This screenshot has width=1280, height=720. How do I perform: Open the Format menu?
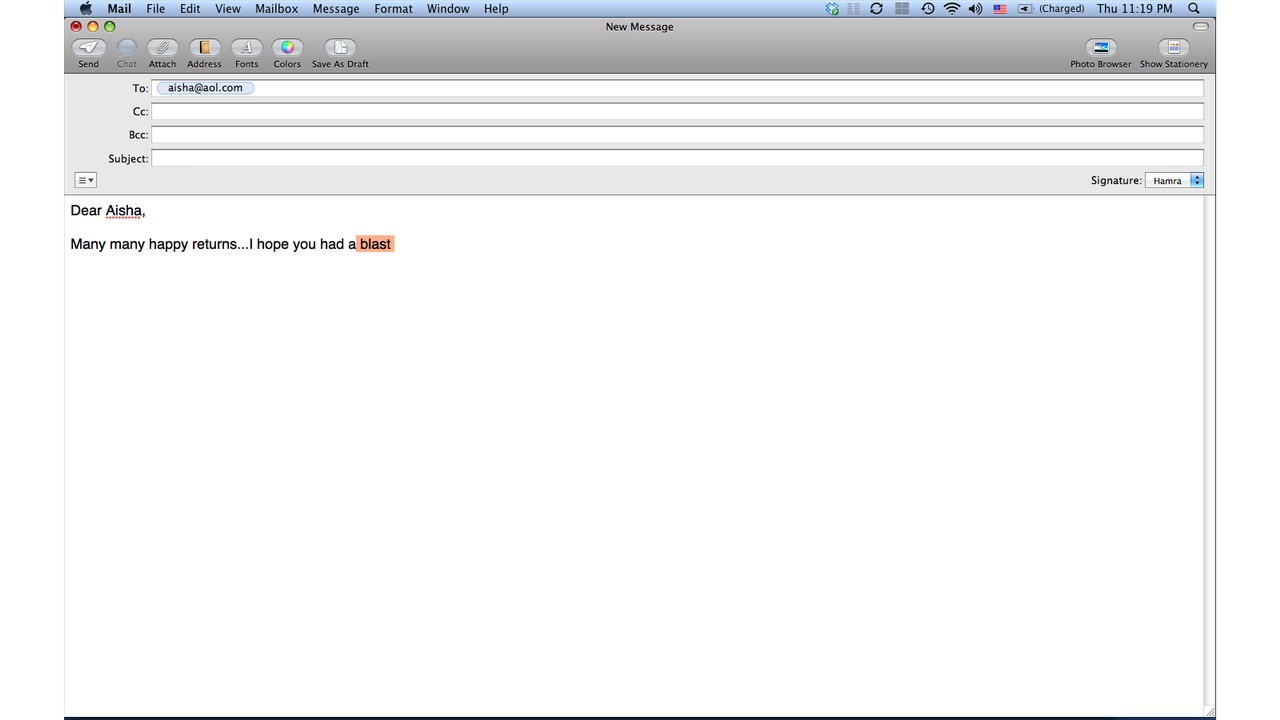click(393, 9)
